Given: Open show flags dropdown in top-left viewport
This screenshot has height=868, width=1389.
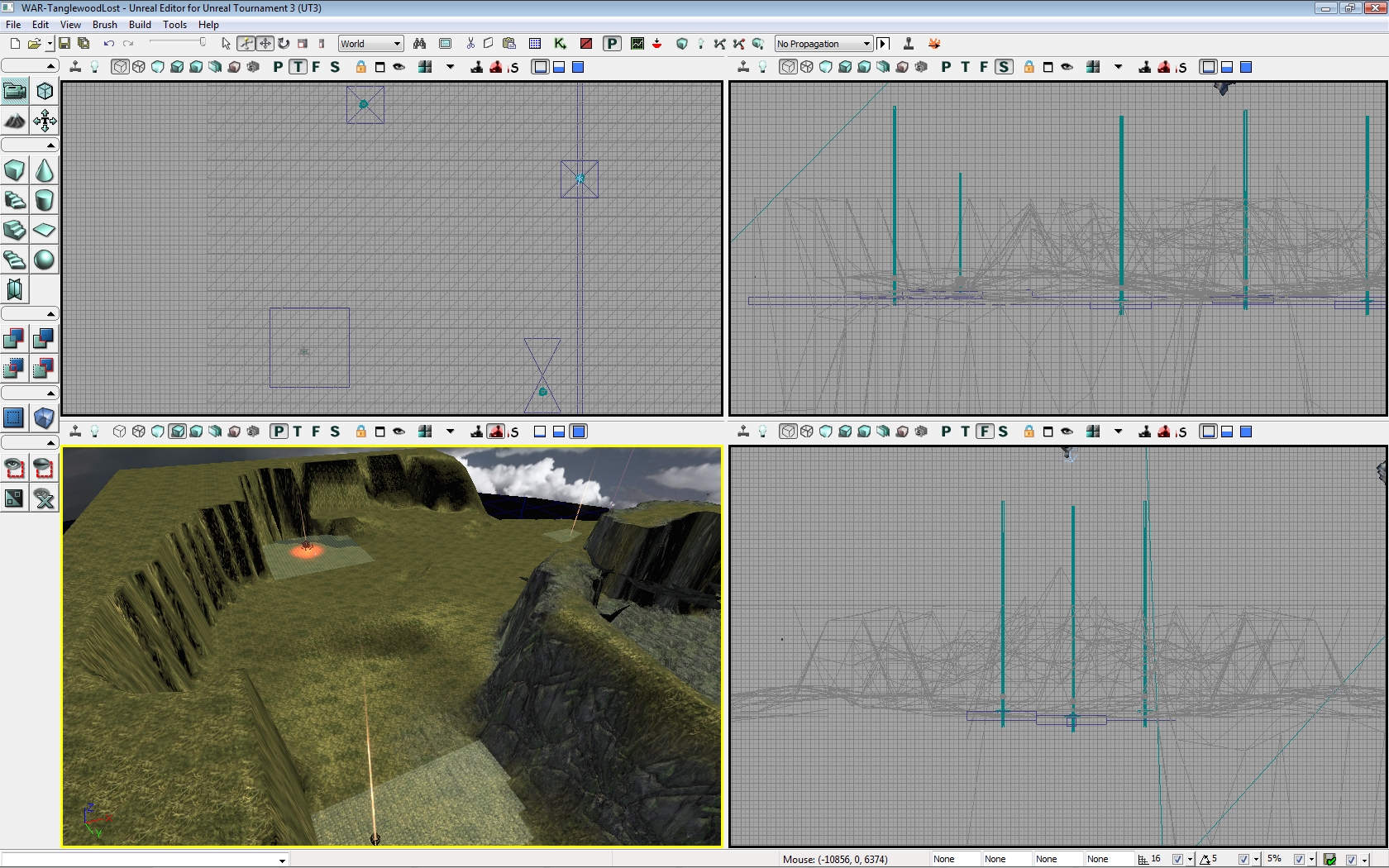Looking at the screenshot, I should pos(450,67).
